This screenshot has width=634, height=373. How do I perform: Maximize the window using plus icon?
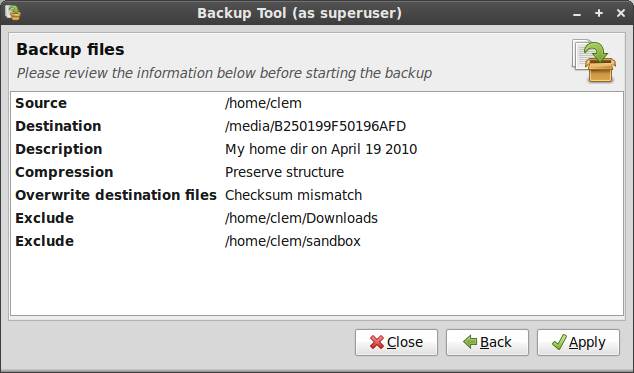[x=599, y=13]
